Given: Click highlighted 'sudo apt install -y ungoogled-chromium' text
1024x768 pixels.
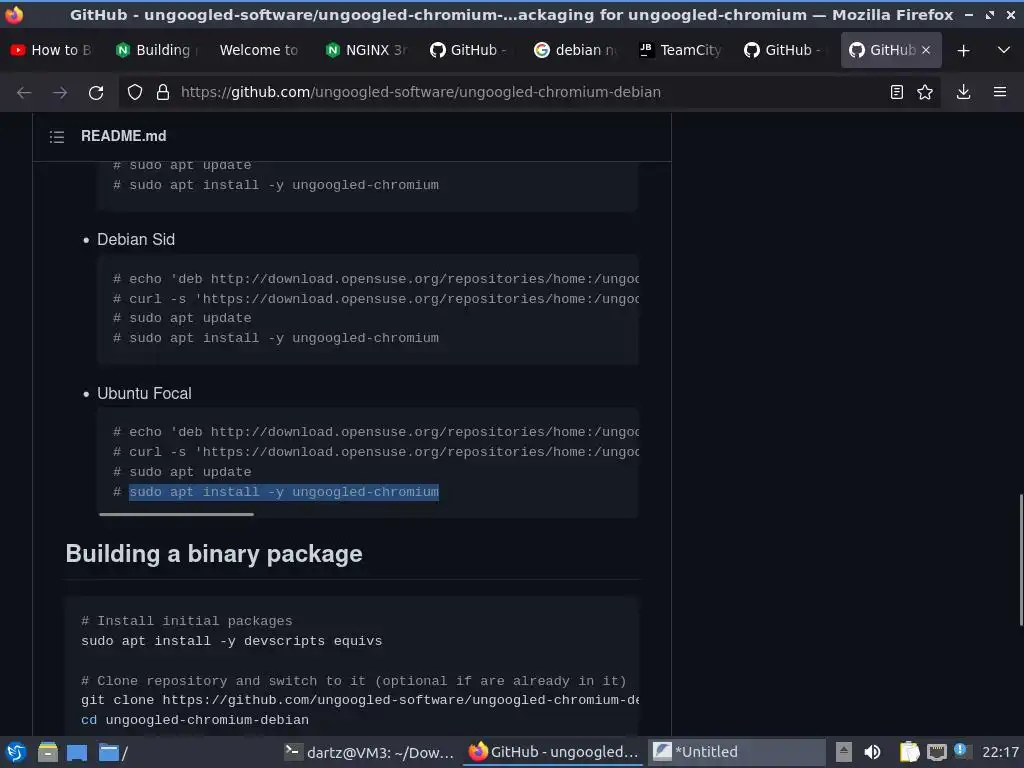Looking at the screenshot, I should click(284, 492).
